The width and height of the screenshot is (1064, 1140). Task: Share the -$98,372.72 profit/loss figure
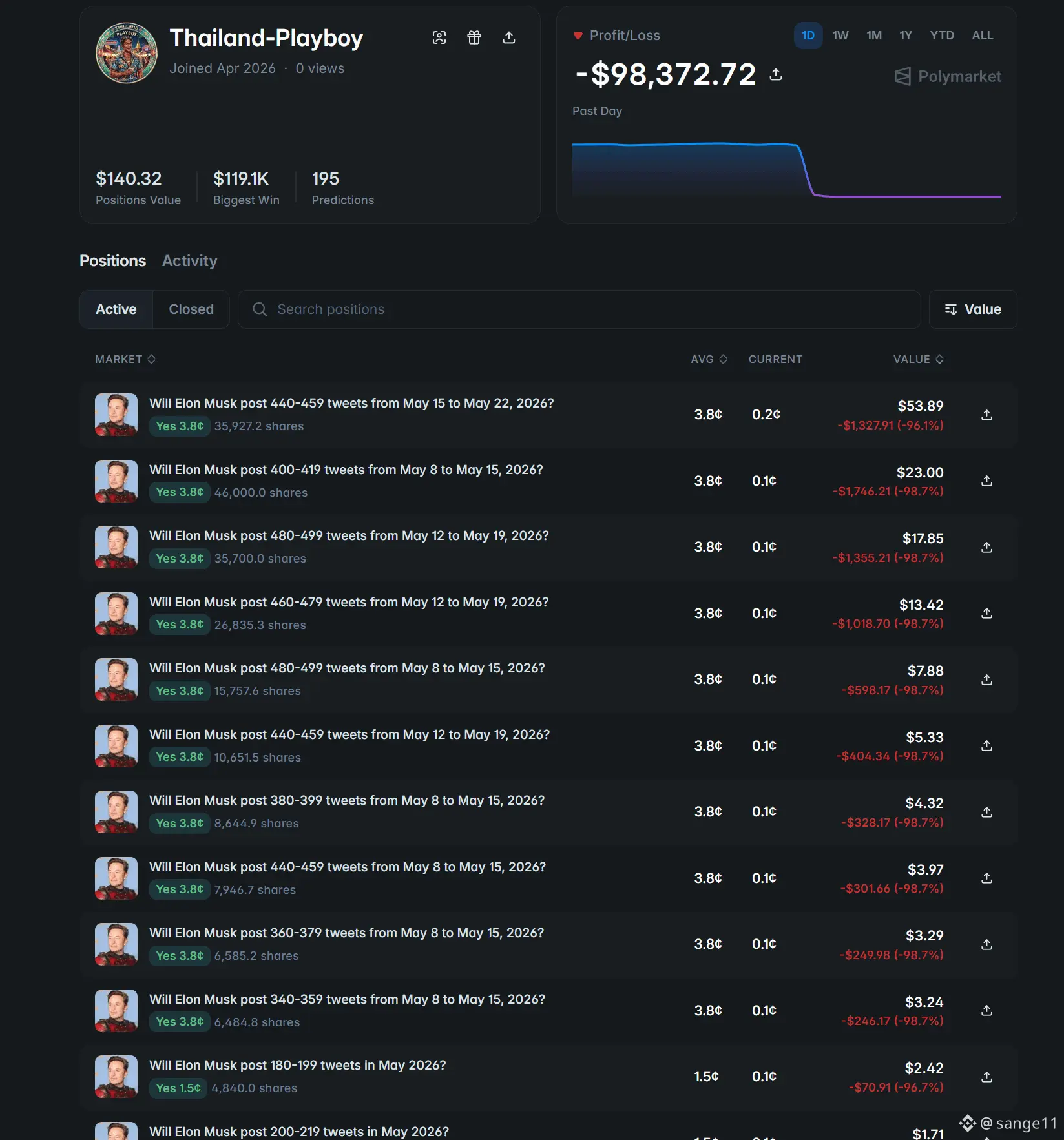tap(776, 75)
